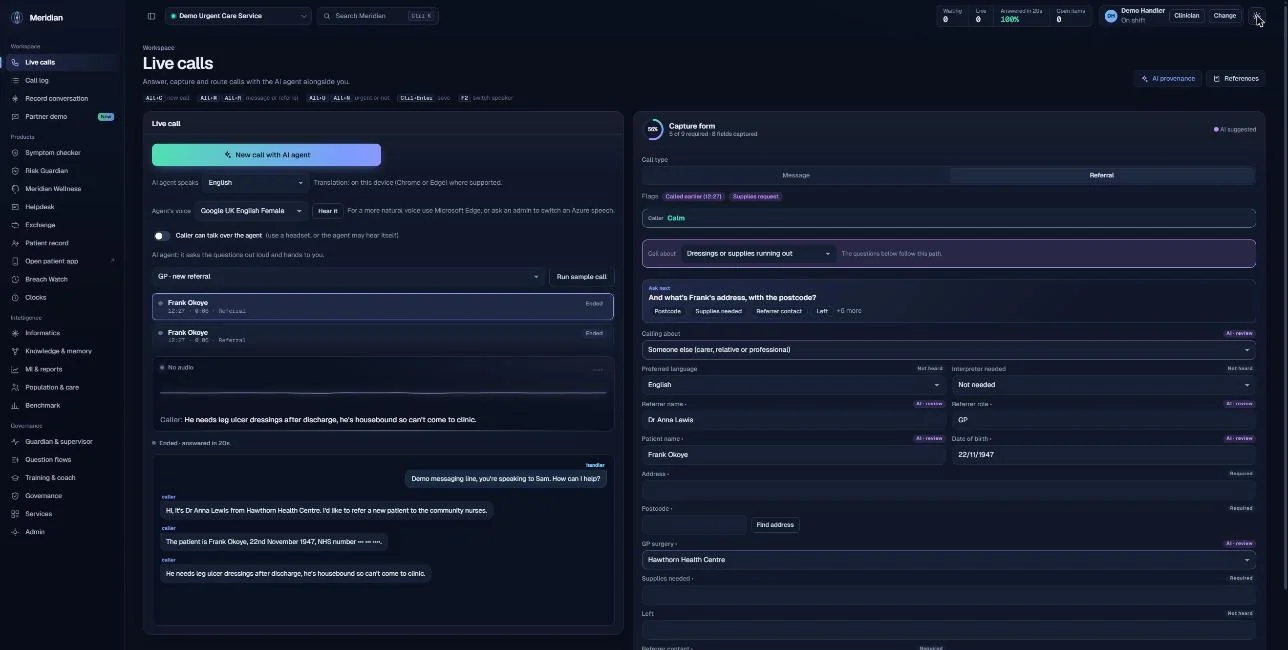Screen dimensions: 1288x650
Task: Click the Record conversation sidebar icon
Action: [x=16, y=98]
